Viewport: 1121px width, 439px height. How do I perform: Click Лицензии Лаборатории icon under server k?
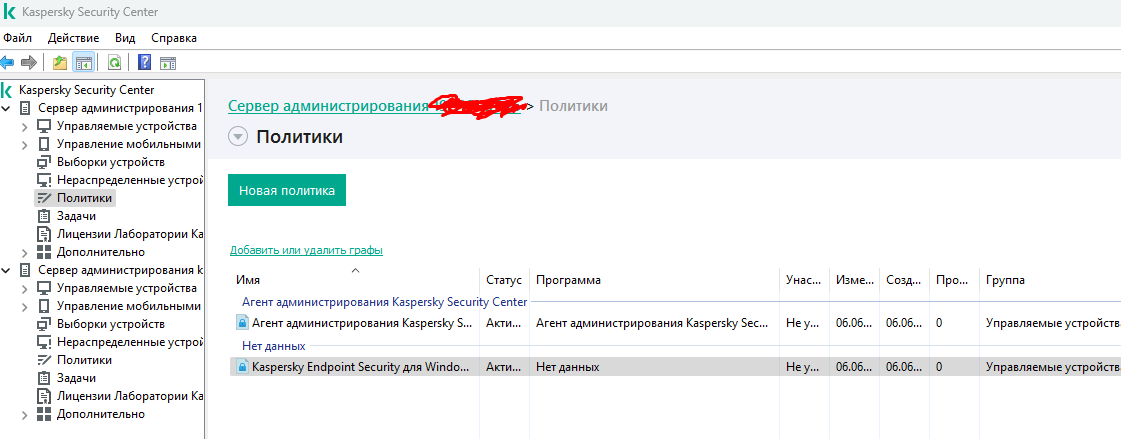[x=44, y=396]
